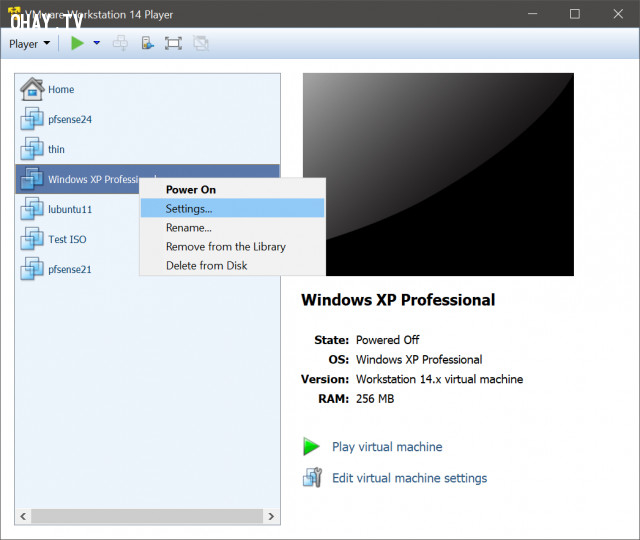Click the 256 MB RAM value
The width and height of the screenshot is (640, 540).
coord(375,399)
